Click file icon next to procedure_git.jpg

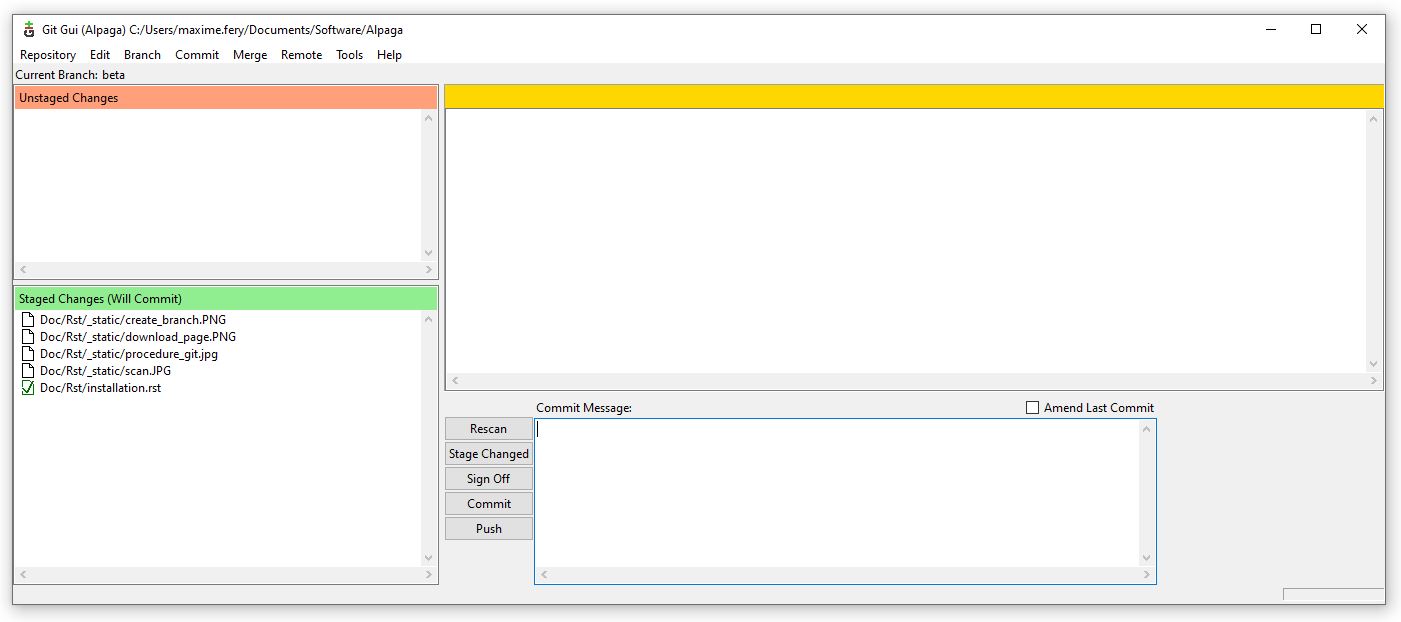pyautogui.click(x=28, y=354)
